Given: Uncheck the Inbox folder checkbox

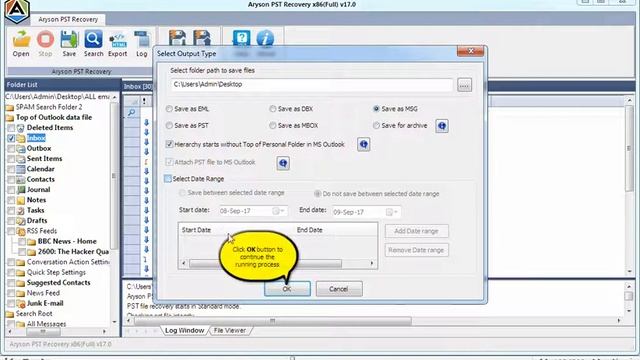Looking at the screenshot, I should (x=11, y=138).
